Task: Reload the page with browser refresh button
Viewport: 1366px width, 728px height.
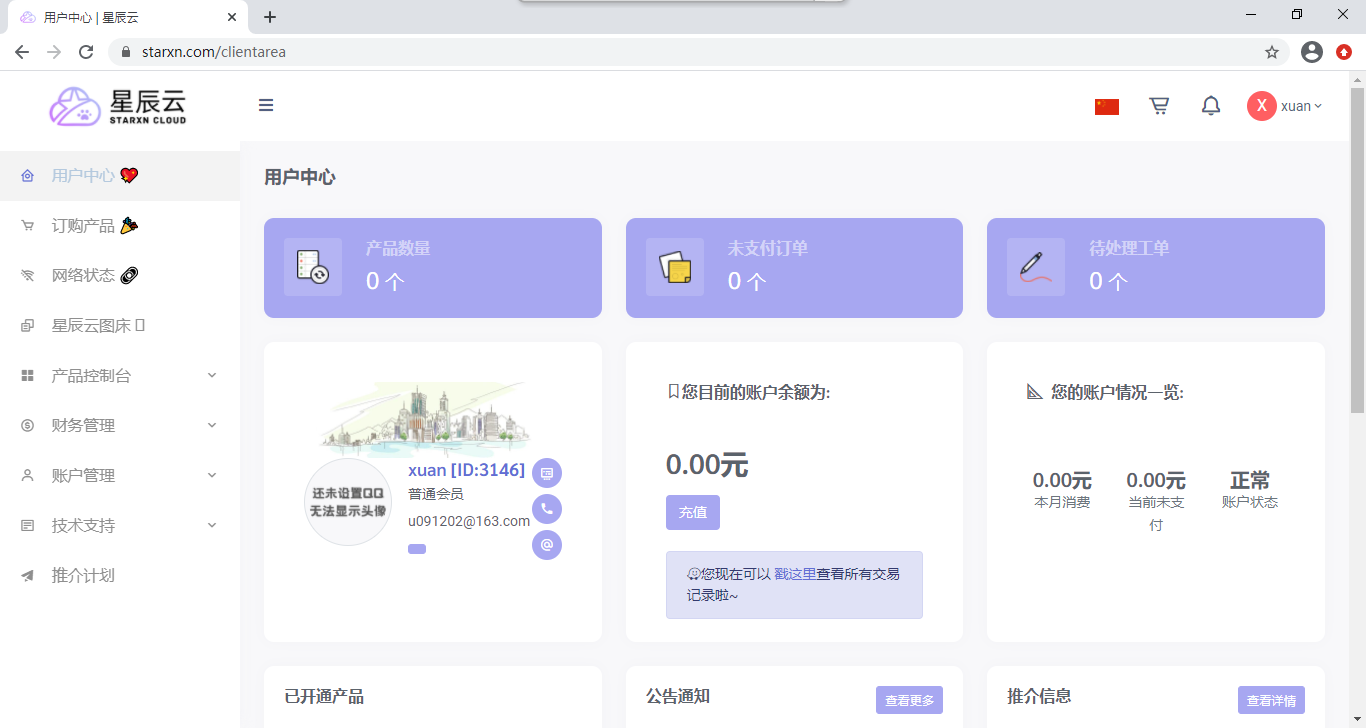Action: pos(86,52)
